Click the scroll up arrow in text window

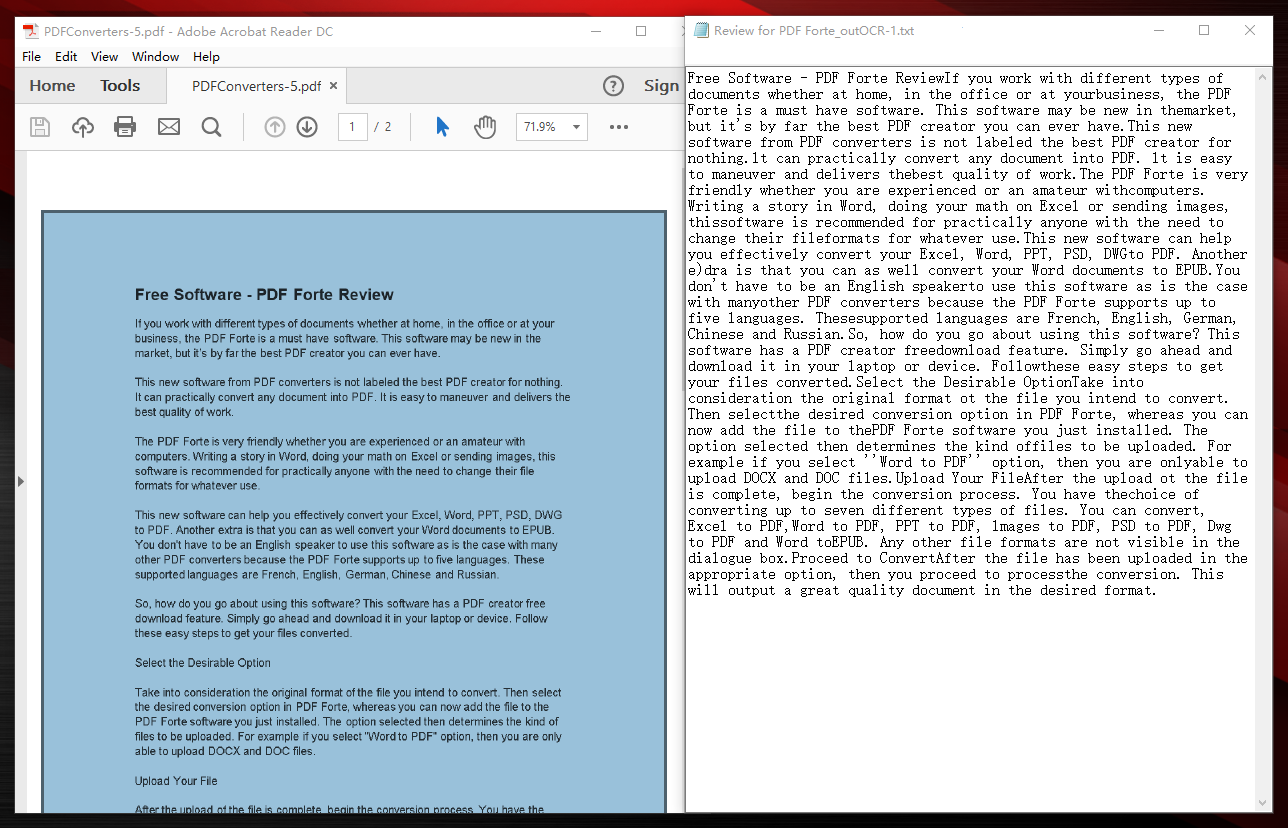[x=1264, y=77]
